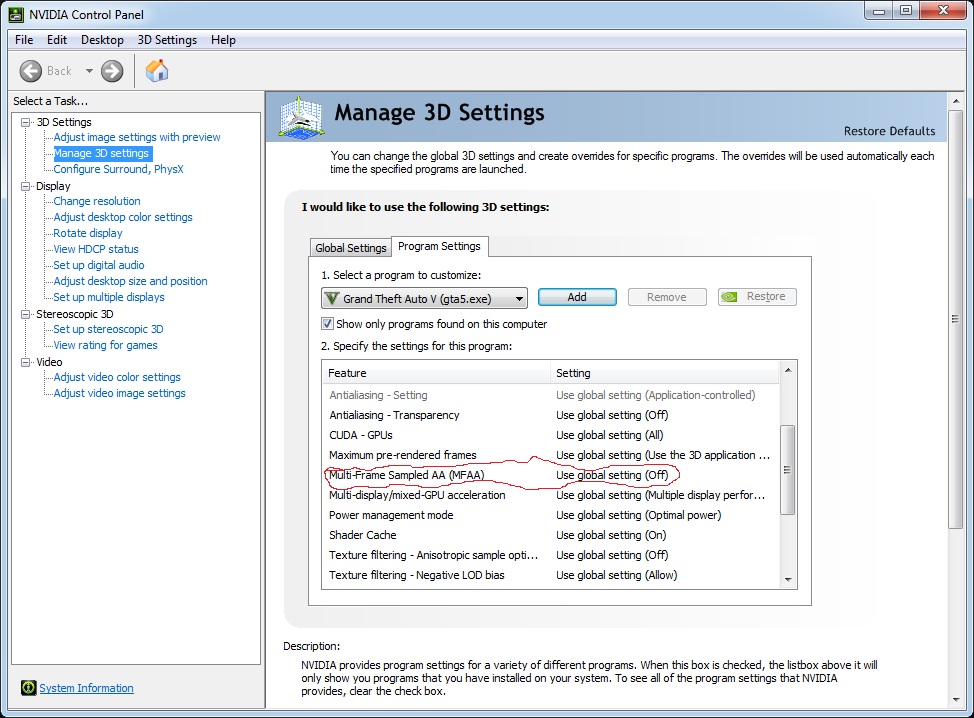974x718 pixels.
Task: Click the NVIDIA Control Panel title icon
Action: 16,14
